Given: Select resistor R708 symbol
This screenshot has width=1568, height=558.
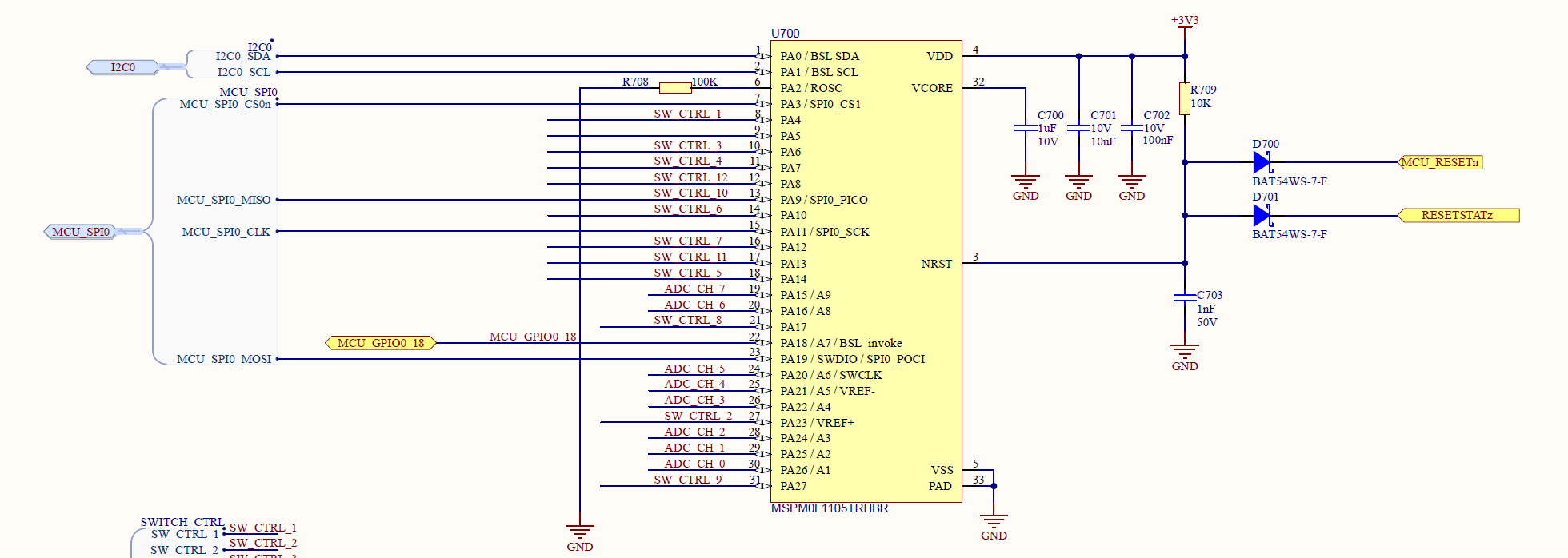Looking at the screenshot, I should 675,88.
